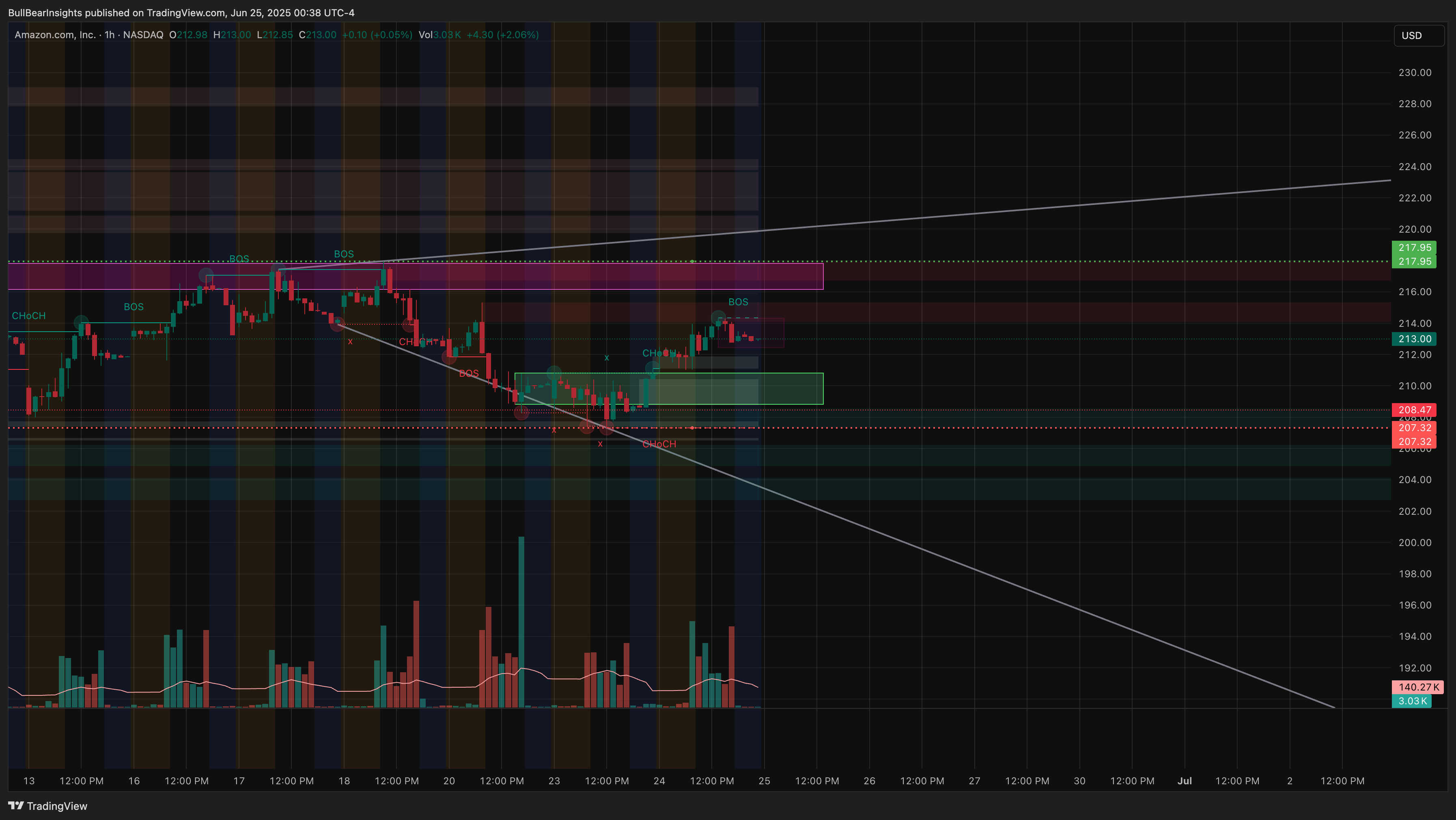The height and width of the screenshot is (820, 1456).
Task: Click date 25 on the time axis
Action: pyautogui.click(x=764, y=781)
